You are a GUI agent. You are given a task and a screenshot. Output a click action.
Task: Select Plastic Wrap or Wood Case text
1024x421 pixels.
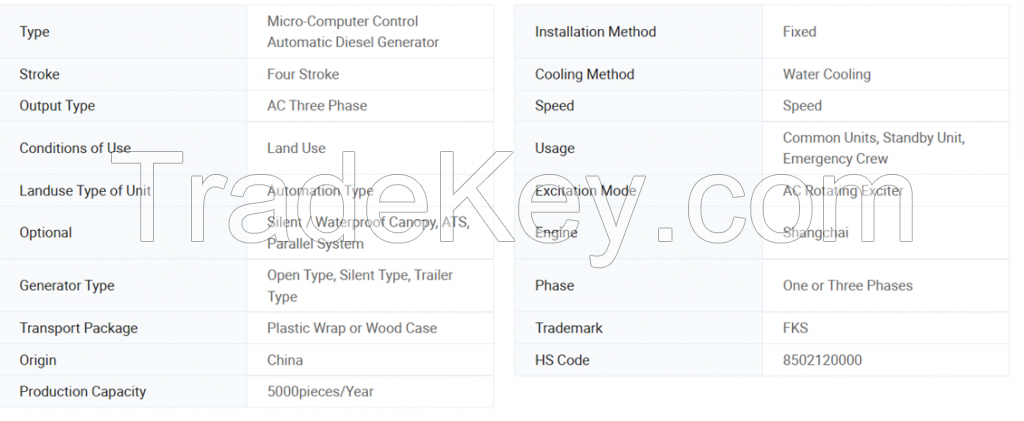point(352,328)
